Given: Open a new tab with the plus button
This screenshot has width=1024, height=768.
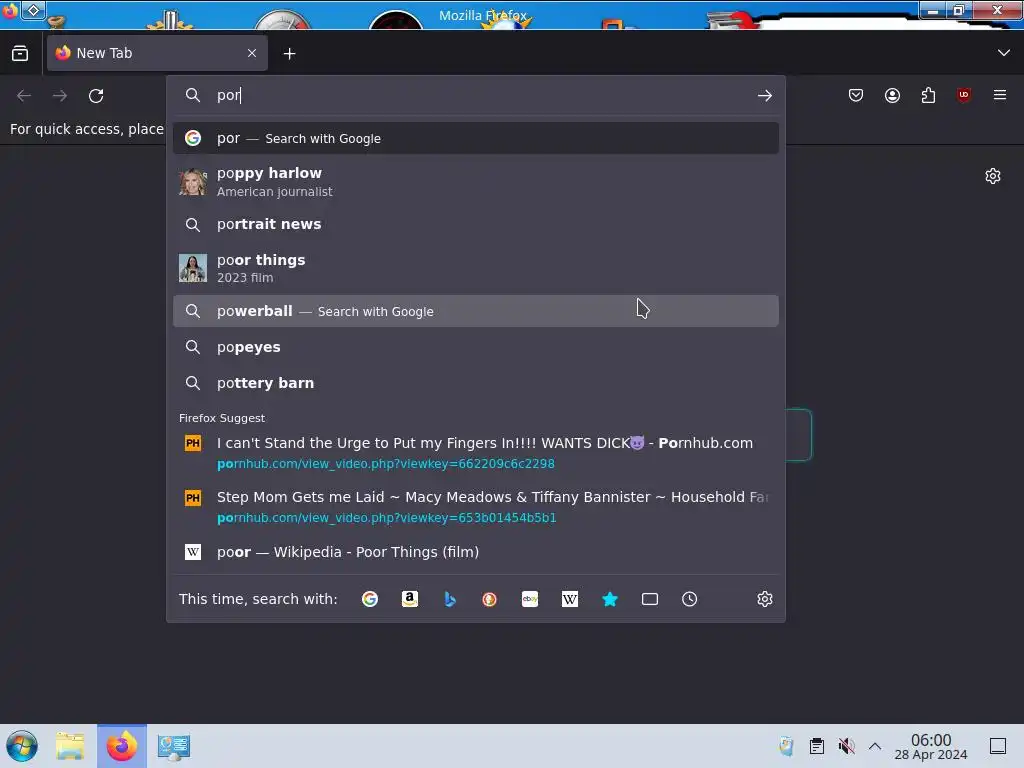Looking at the screenshot, I should coord(289,54).
